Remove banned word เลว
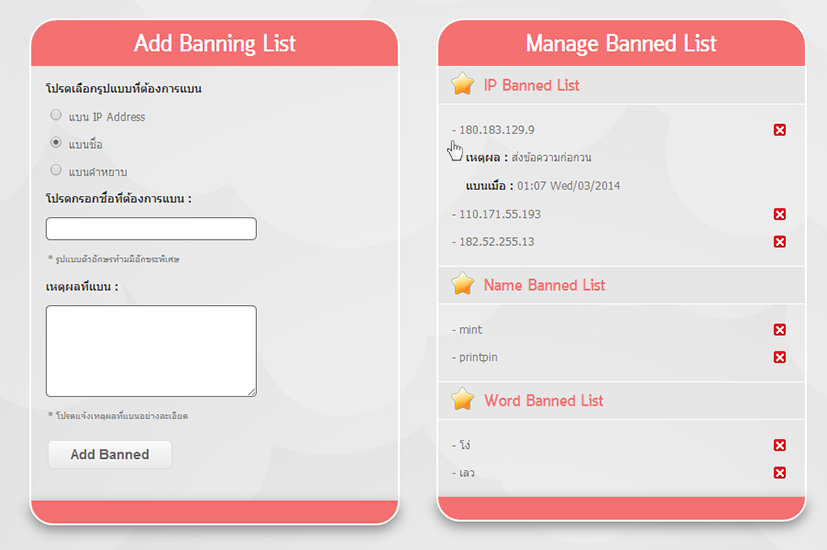Viewport: 827px width, 550px height. click(x=780, y=472)
